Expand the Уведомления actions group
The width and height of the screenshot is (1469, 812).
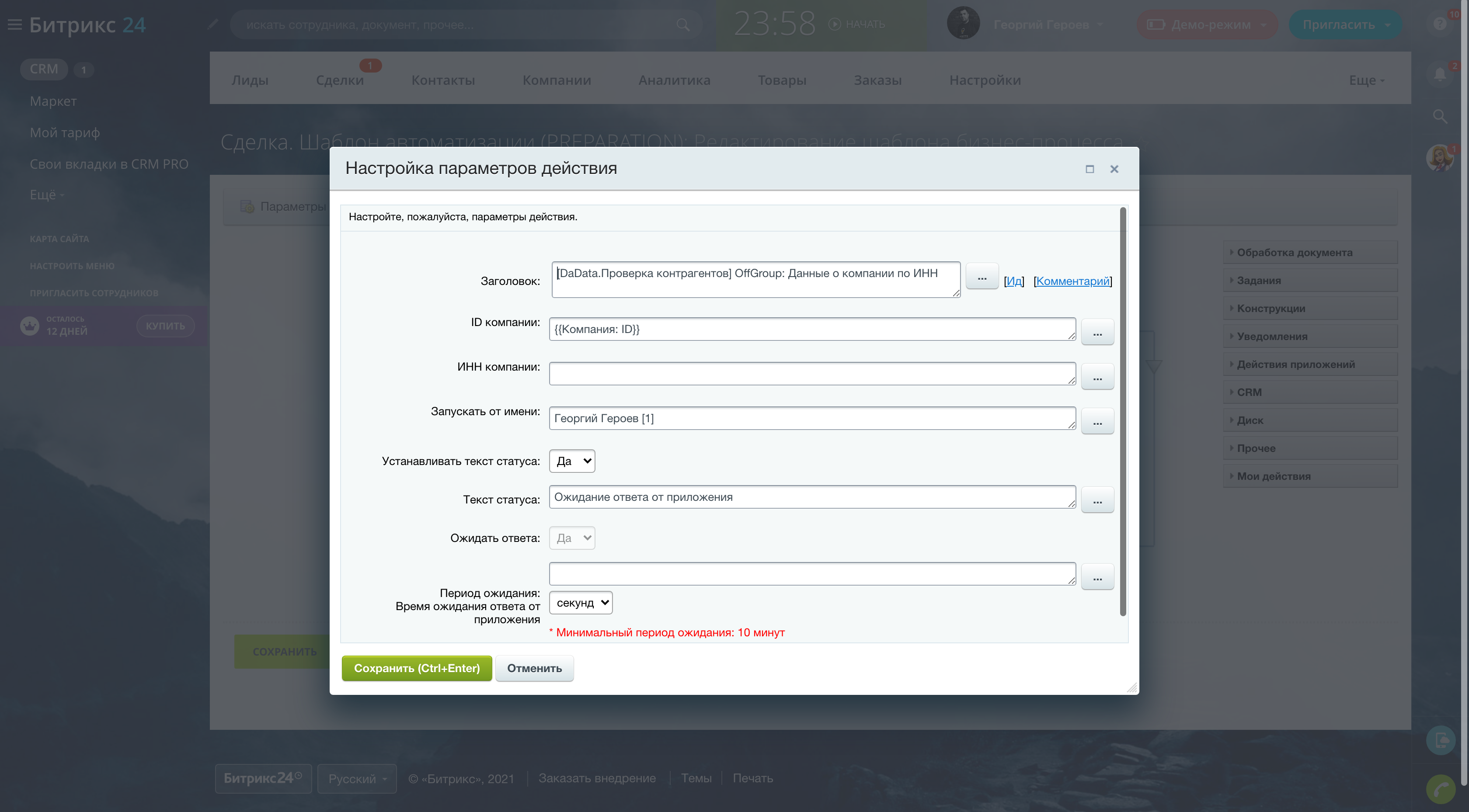click(x=1272, y=337)
